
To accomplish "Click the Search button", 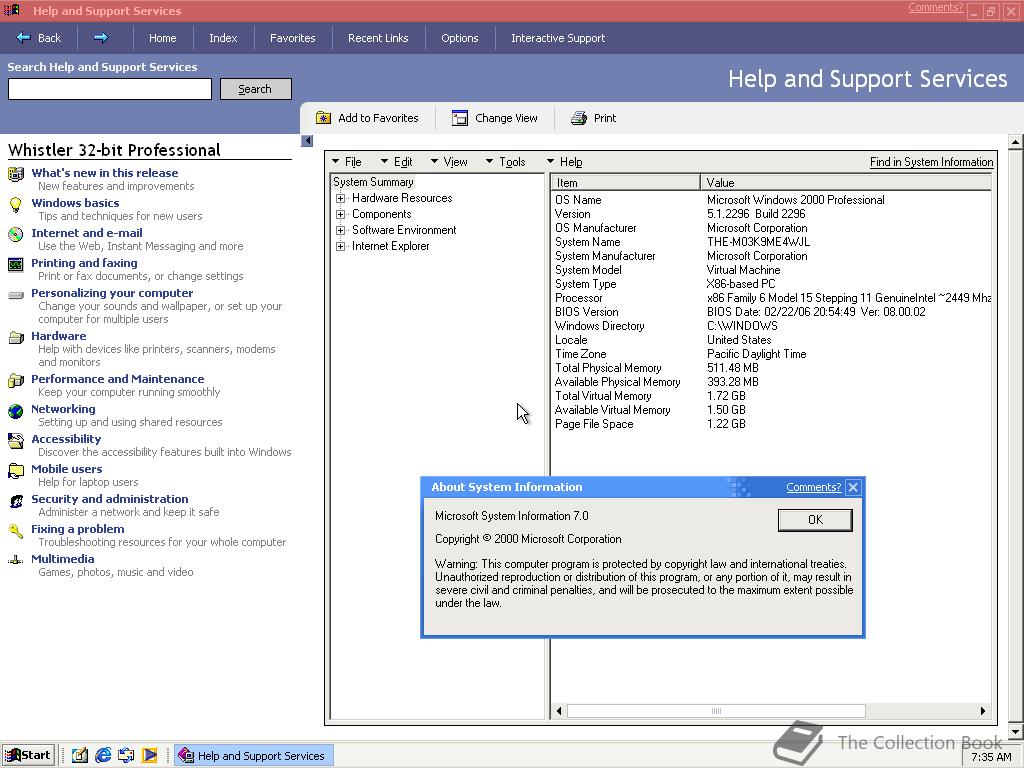I will (x=255, y=89).
